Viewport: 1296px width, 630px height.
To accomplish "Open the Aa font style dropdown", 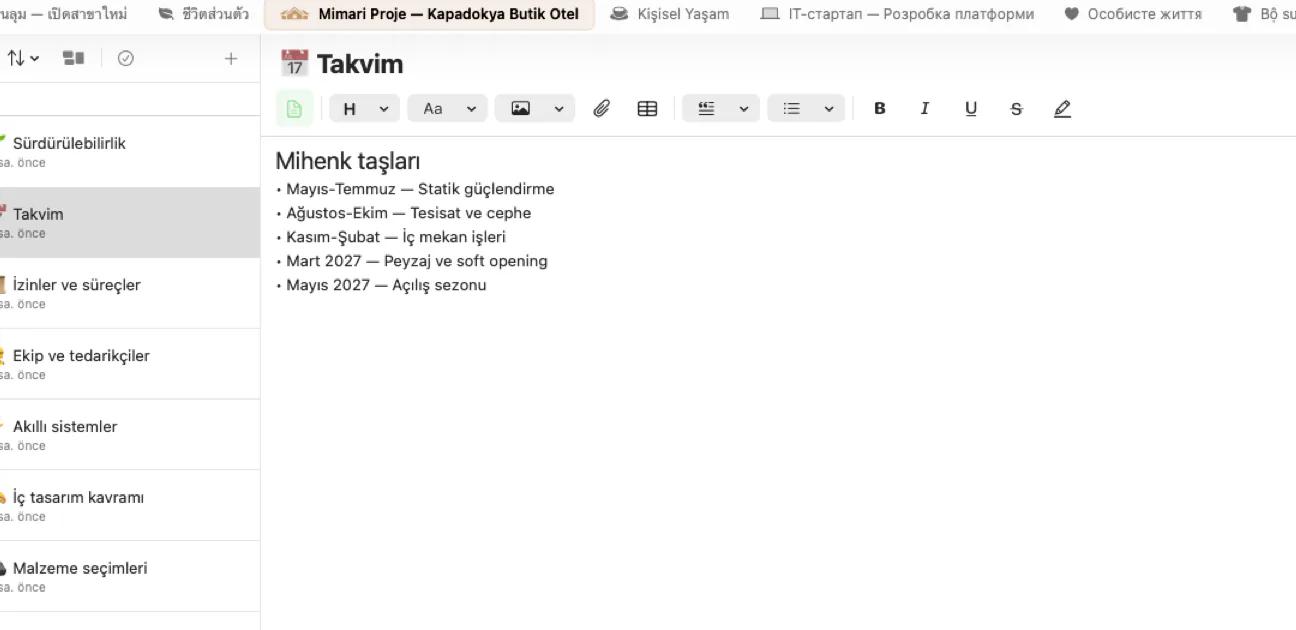I will 447,109.
